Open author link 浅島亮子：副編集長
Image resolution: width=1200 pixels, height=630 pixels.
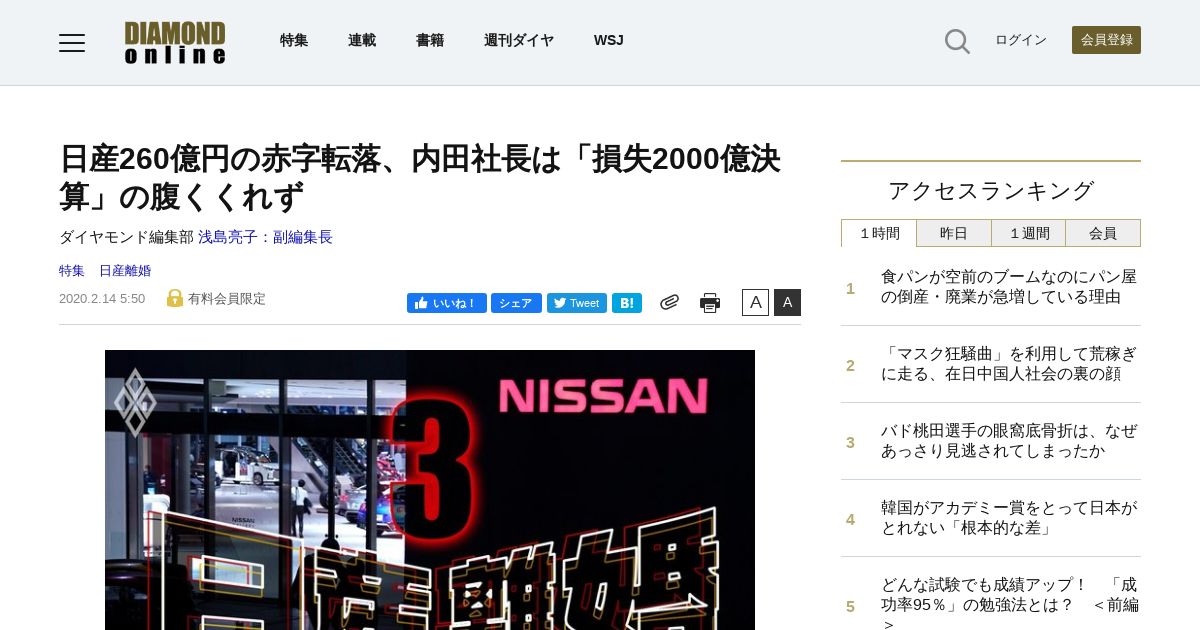tap(265, 237)
